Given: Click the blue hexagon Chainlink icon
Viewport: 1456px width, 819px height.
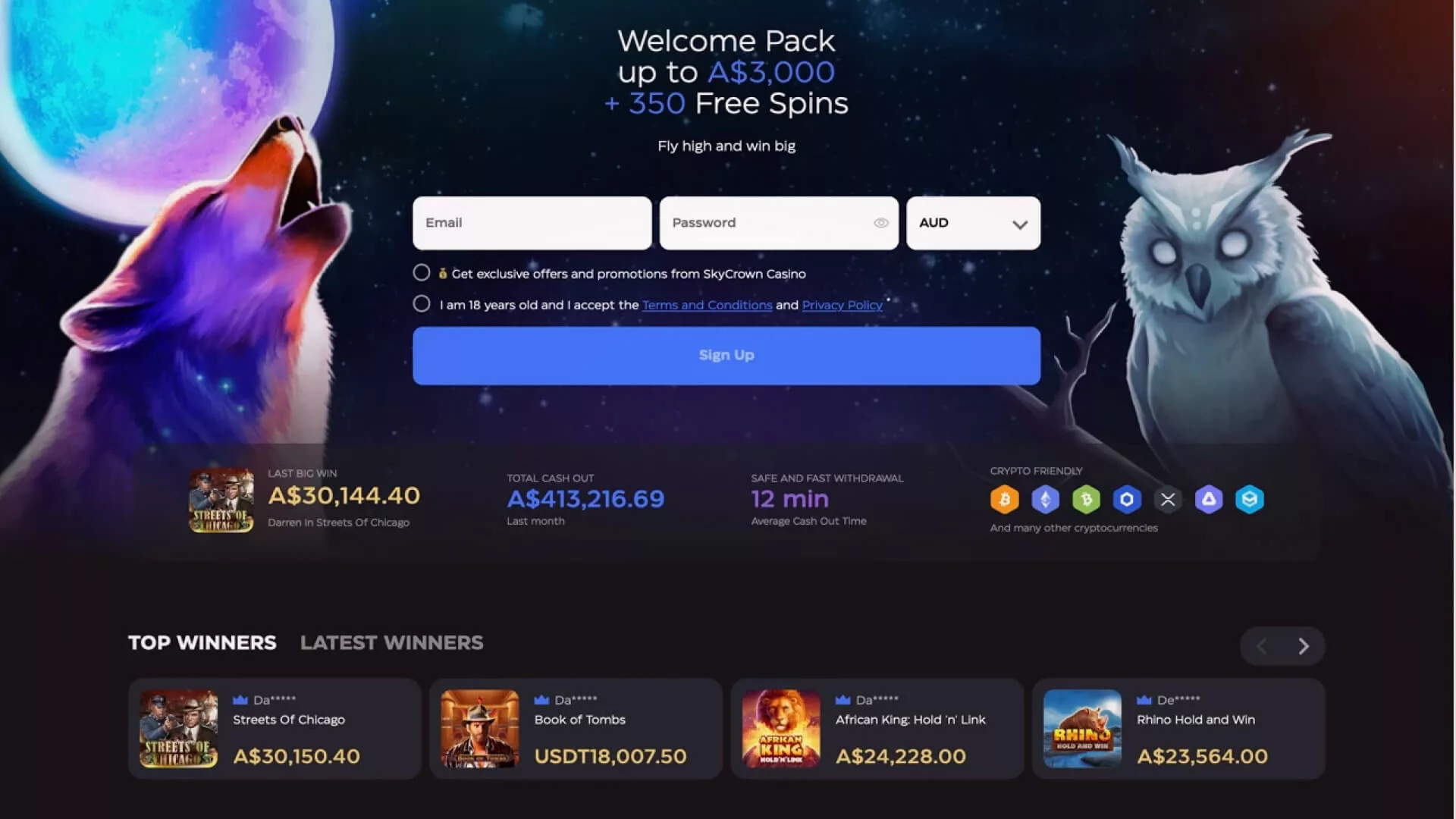Looking at the screenshot, I should [x=1127, y=499].
